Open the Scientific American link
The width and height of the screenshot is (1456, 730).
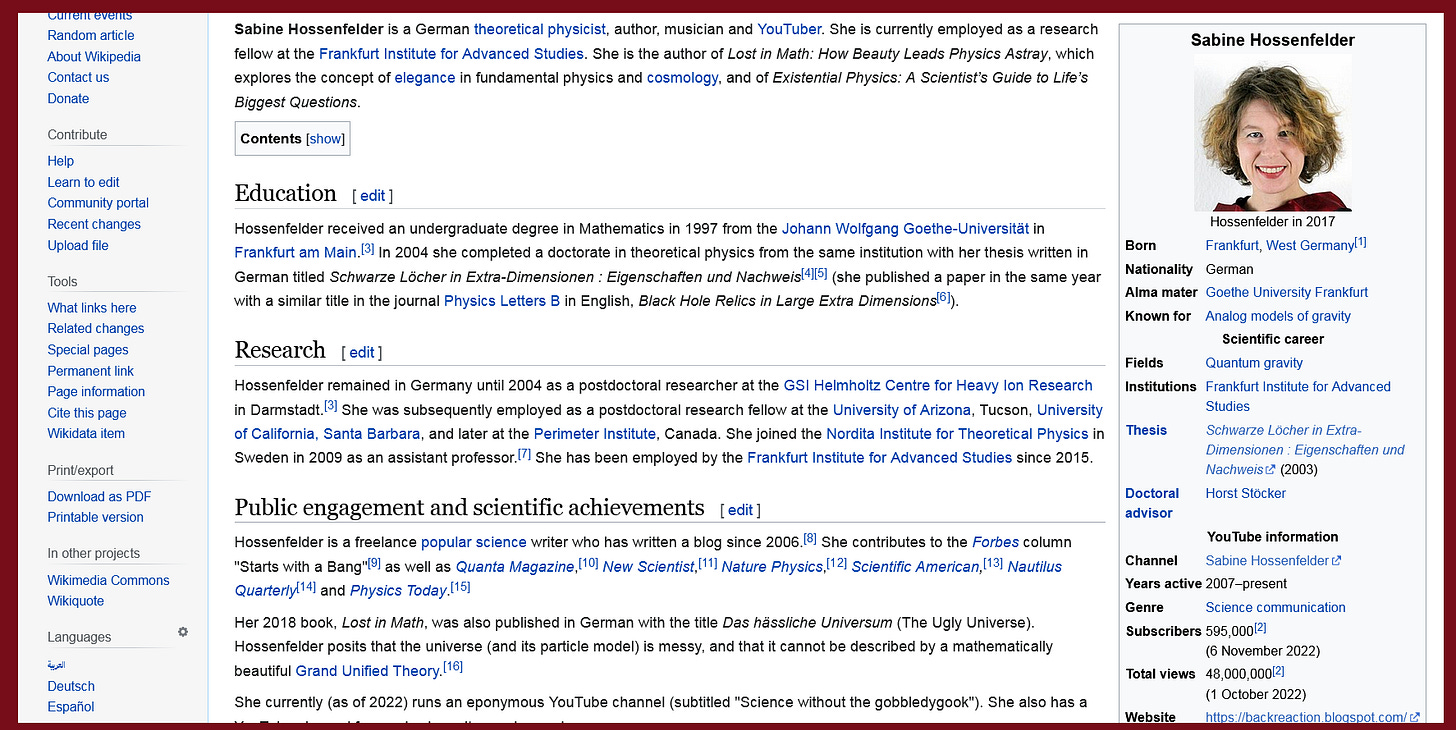click(x=915, y=566)
